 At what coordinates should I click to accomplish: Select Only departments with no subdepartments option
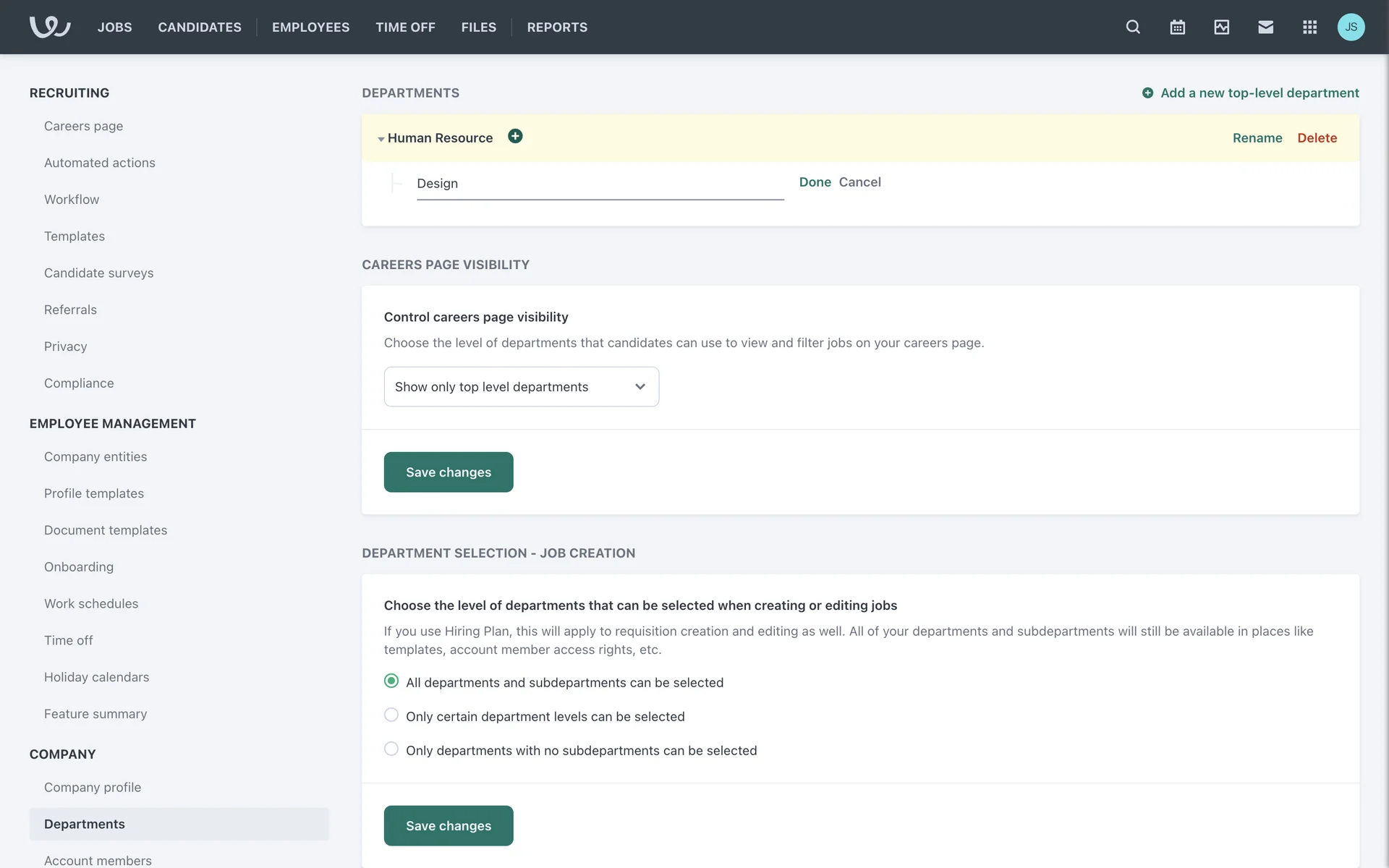391,749
